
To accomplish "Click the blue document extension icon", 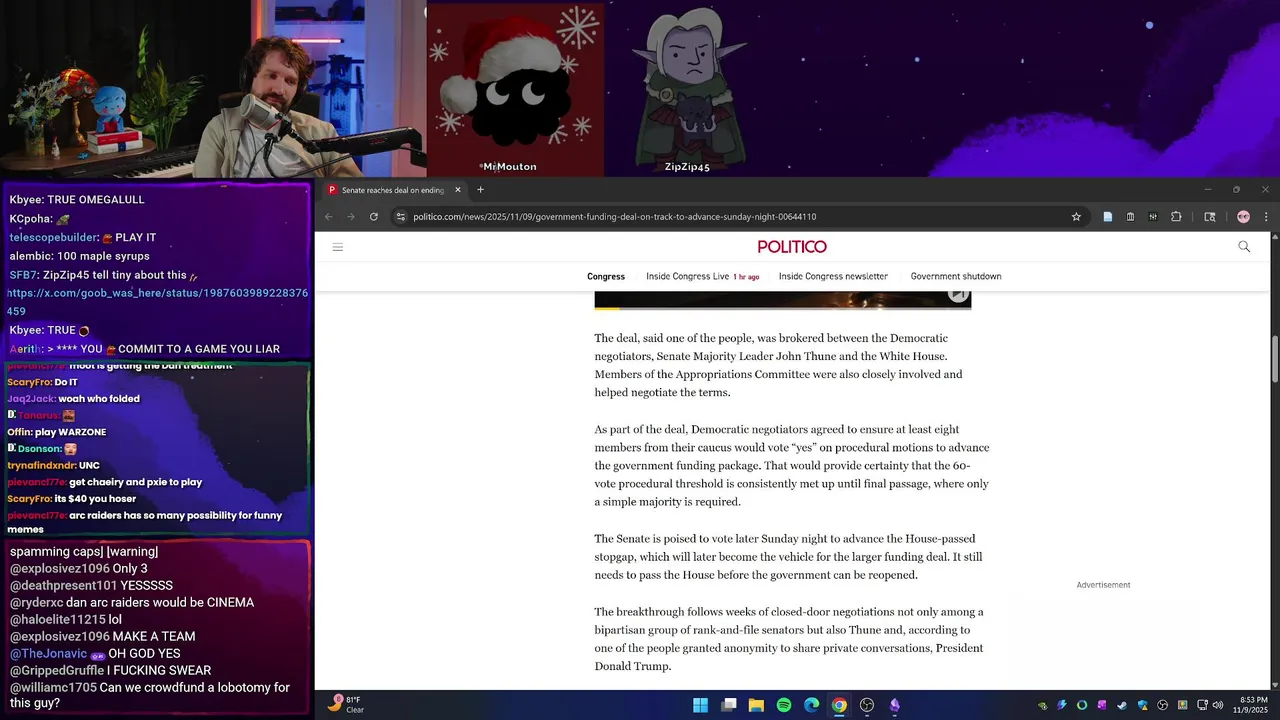I will point(1108,217).
